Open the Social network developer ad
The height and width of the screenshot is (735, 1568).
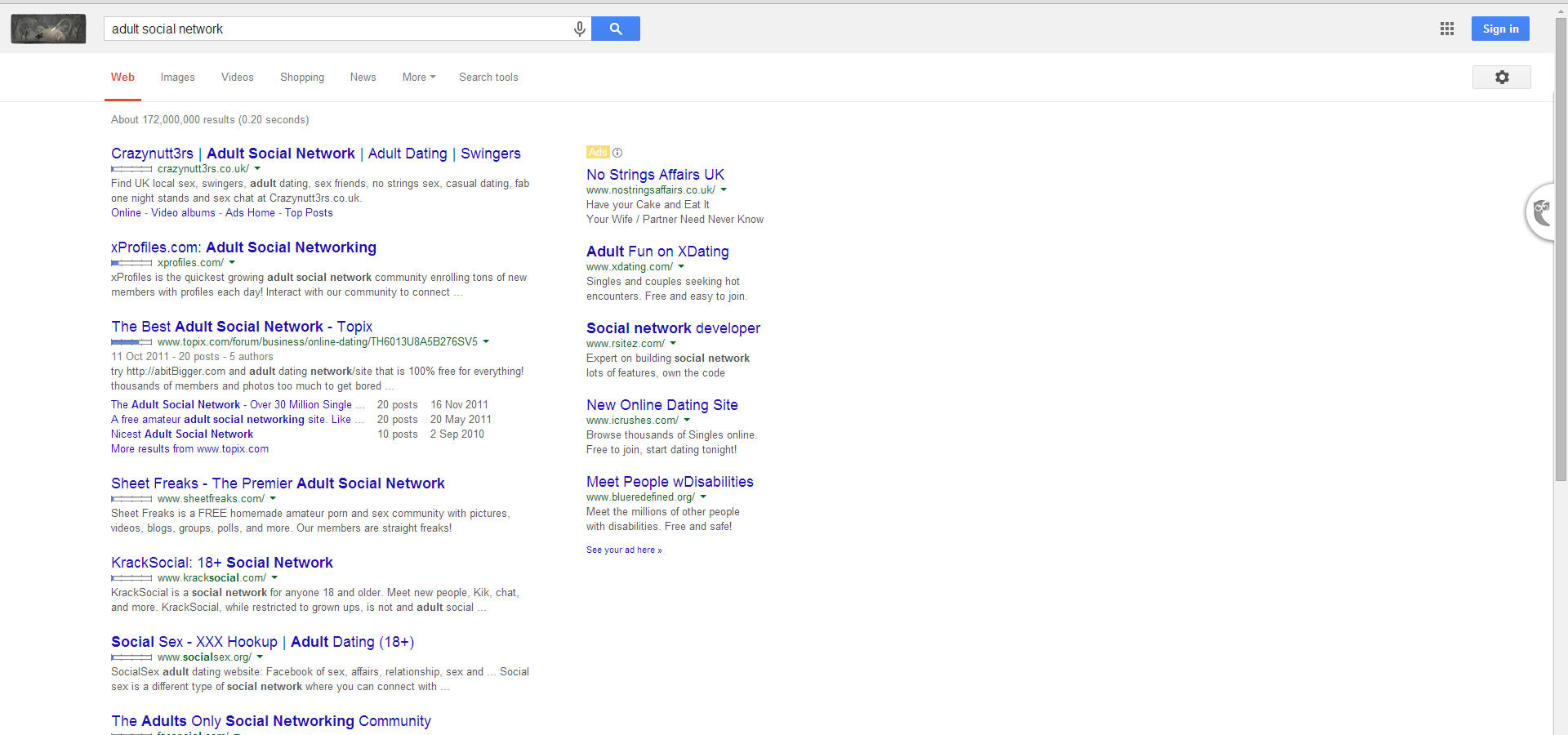coord(673,328)
